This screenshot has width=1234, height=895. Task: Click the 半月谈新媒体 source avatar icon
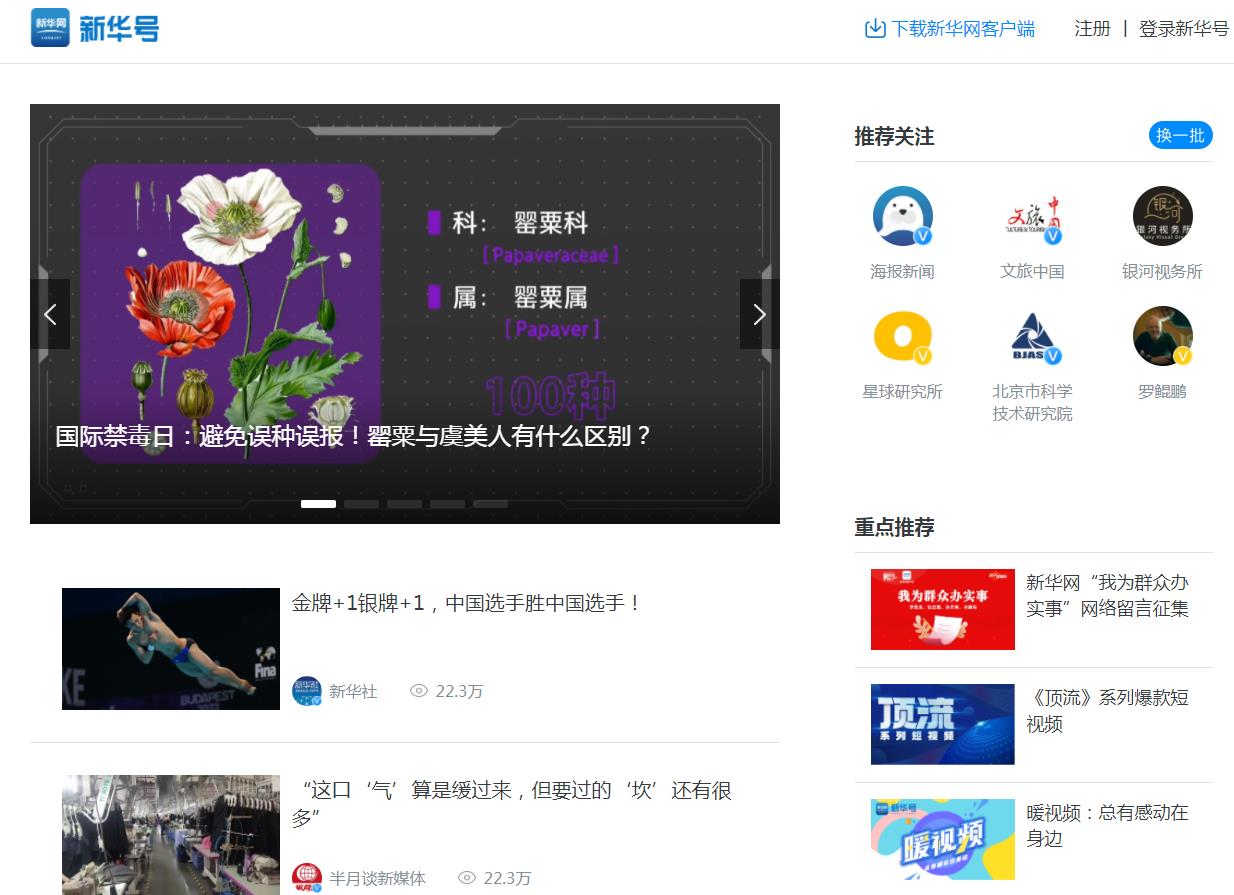point(307,878)
